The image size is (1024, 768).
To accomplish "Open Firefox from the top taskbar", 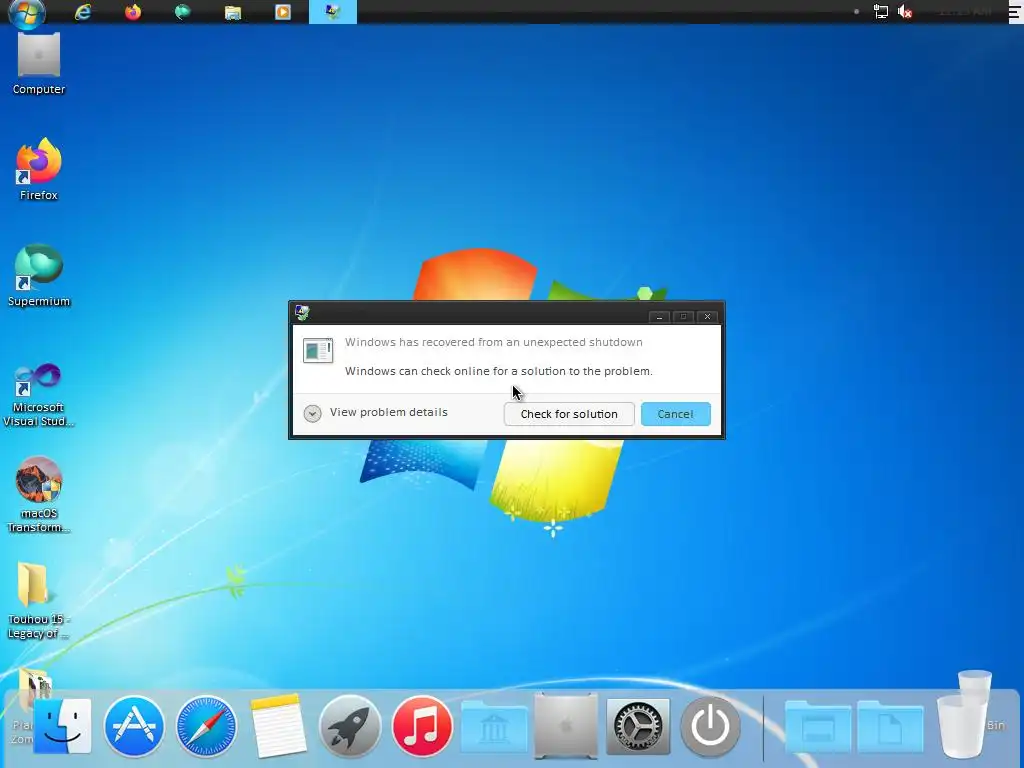I will click(133, 12).
